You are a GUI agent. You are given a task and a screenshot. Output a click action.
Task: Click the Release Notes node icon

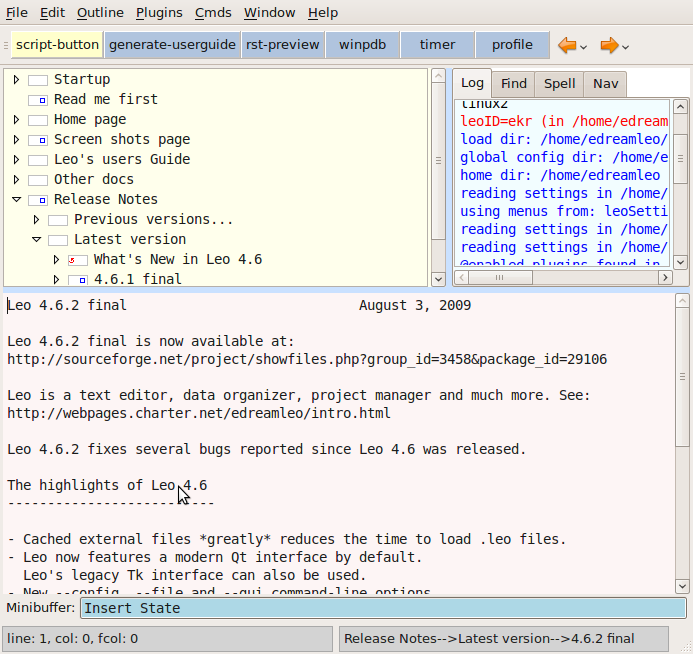coord(38,201)
